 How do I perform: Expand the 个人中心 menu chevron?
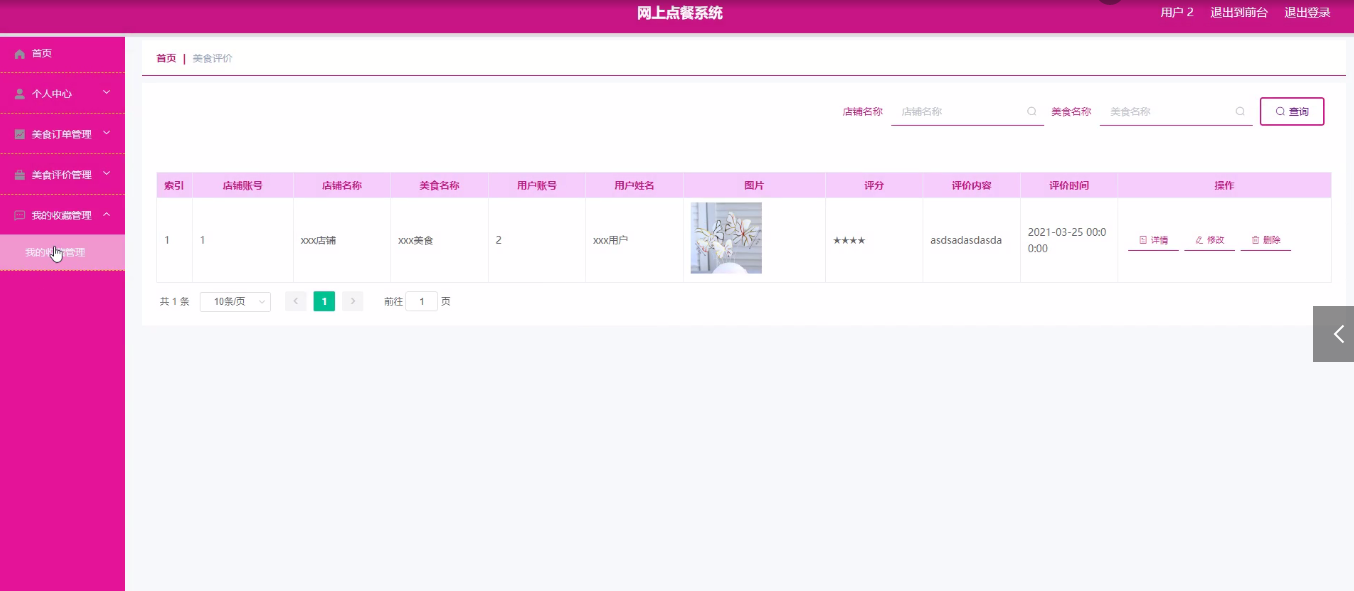point(105,93)
